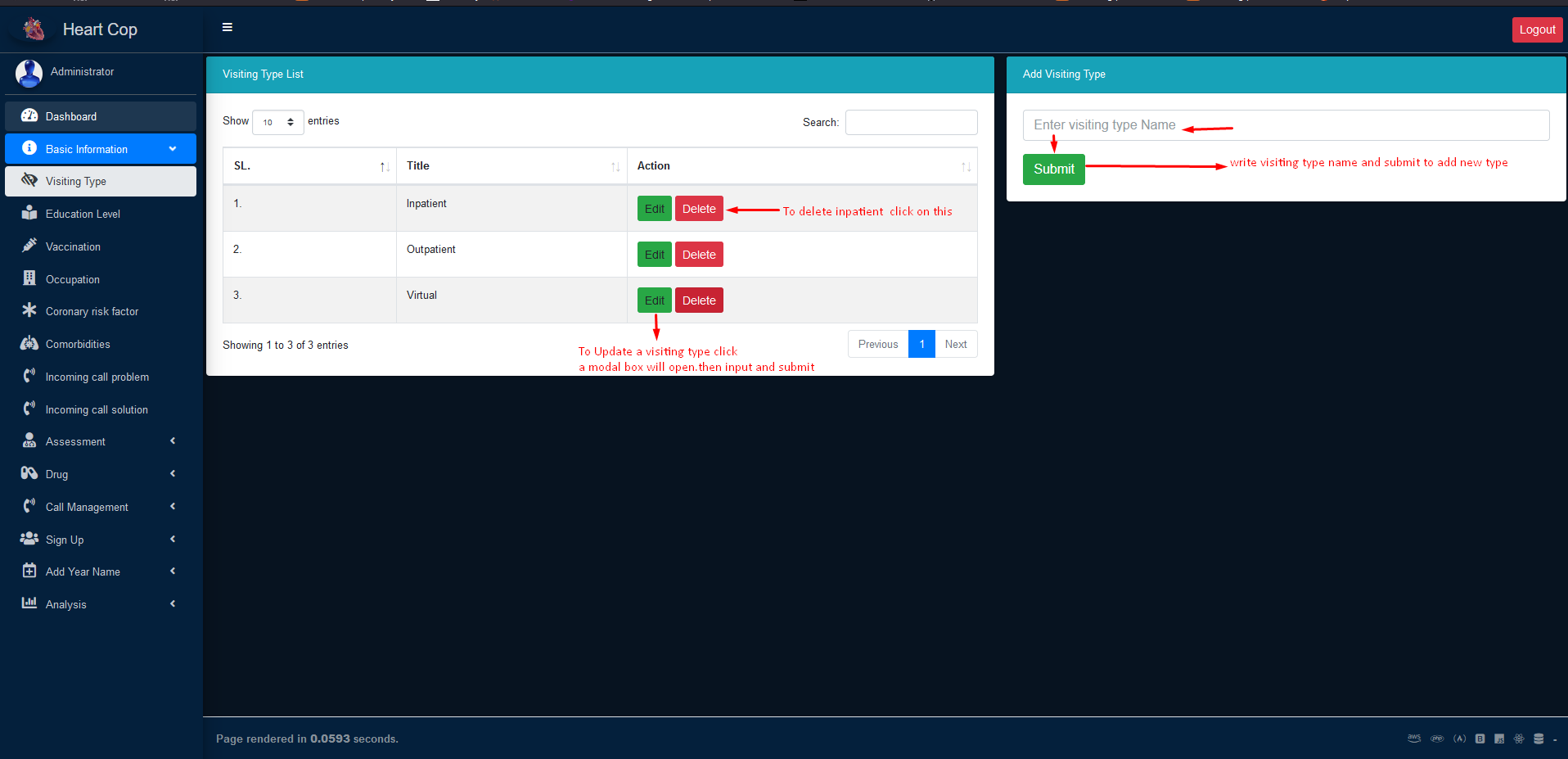
Task: Click the Education Level icon
Action: 29,213
